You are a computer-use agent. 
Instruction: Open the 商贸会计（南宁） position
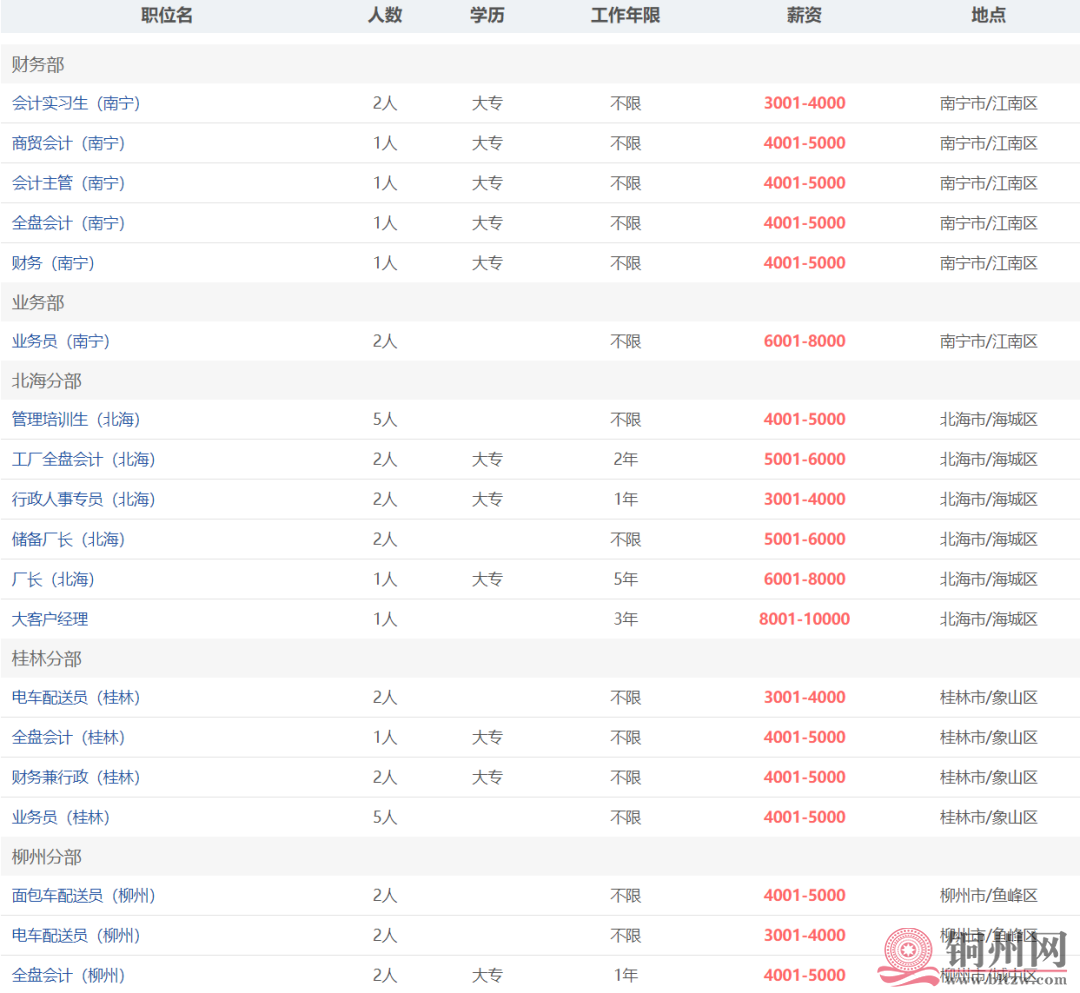coord(69,143)
